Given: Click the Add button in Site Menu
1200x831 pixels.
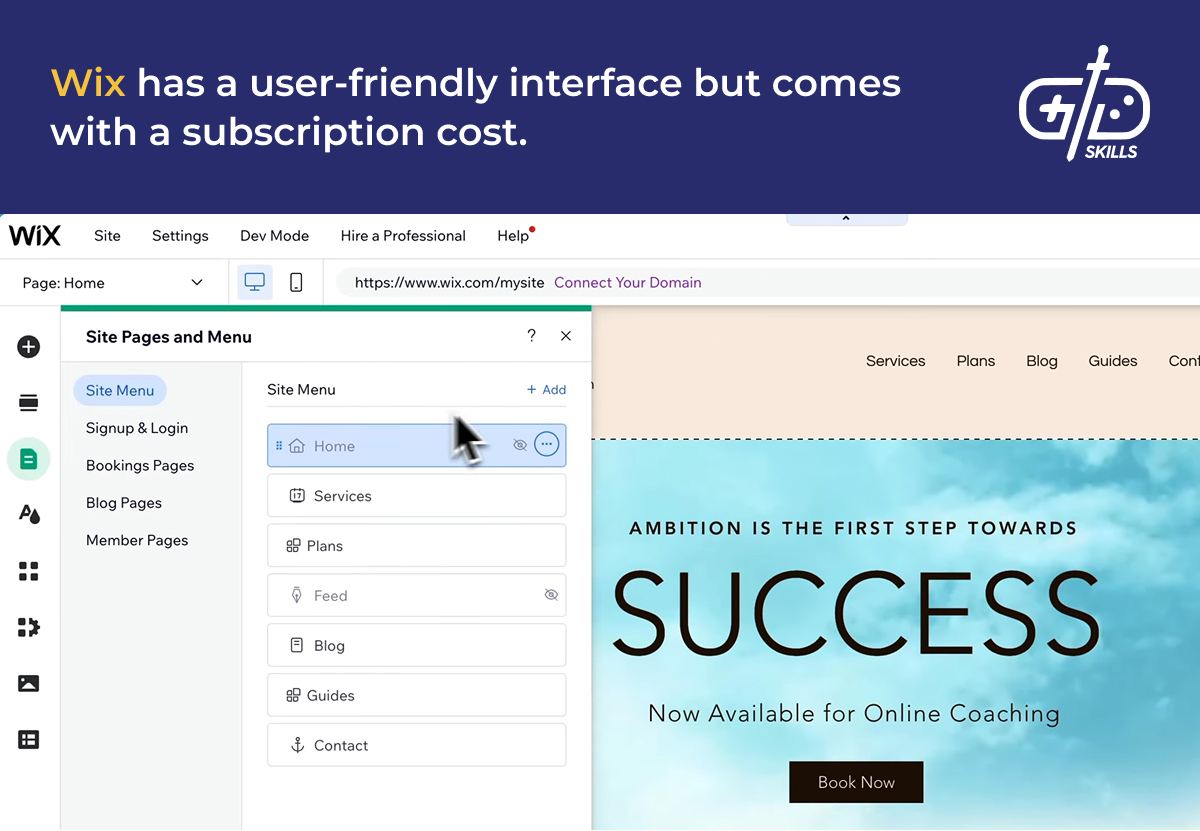Looking at the screenshot, I should [x=546, y=390].
